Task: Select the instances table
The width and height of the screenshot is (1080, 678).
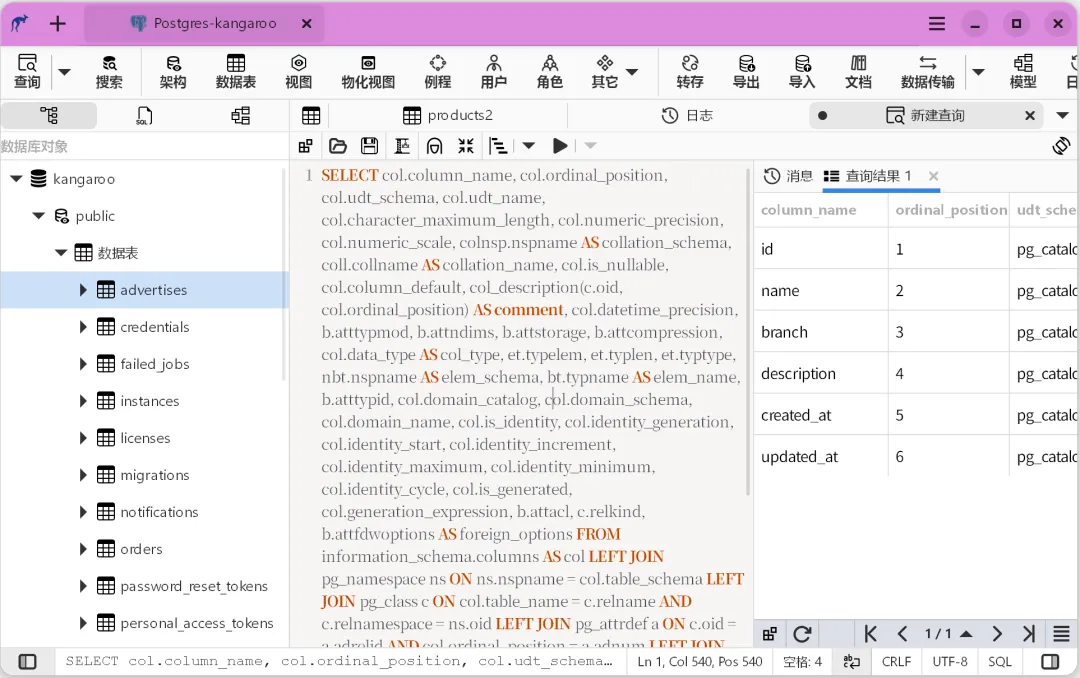Action: [x=149, y=401]
